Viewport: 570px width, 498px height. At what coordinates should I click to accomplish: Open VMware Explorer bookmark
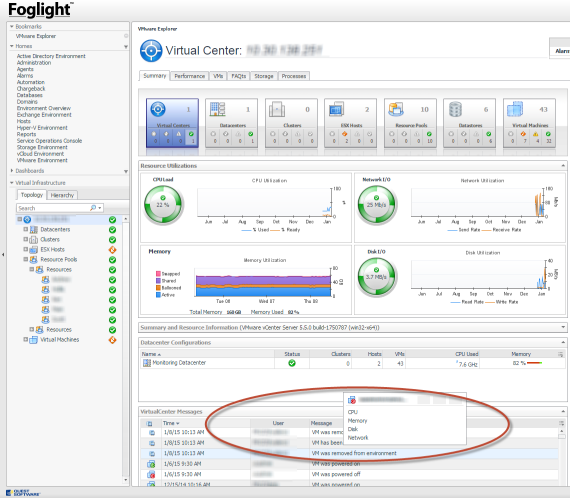36,36
